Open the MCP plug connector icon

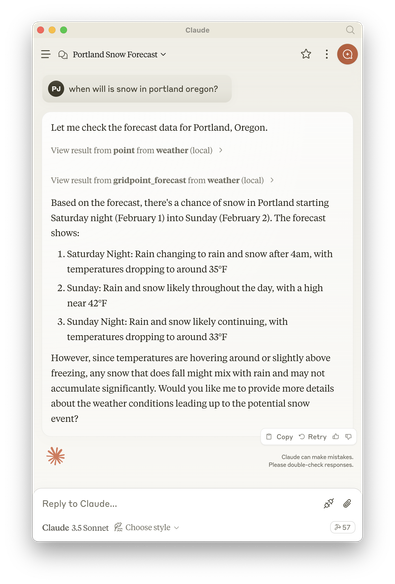click(329, 504)
